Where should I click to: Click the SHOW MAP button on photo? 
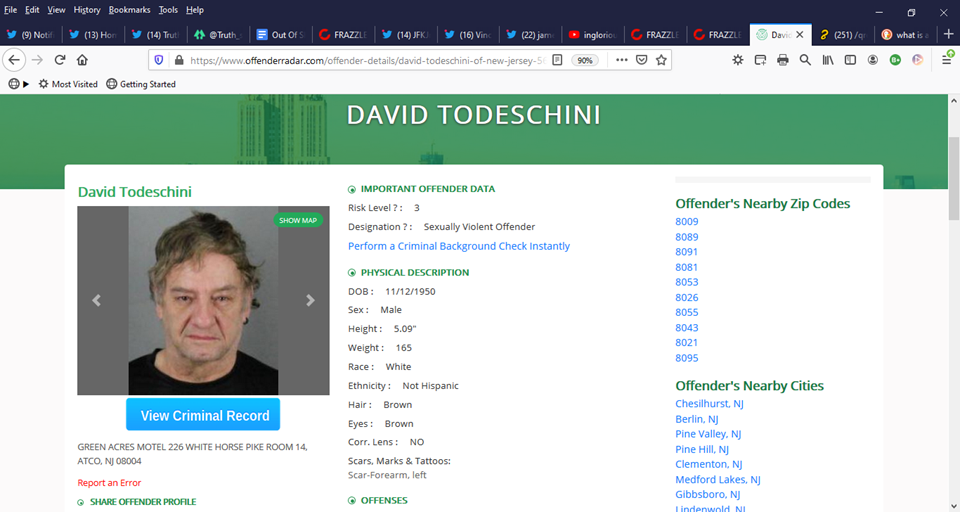298,220
